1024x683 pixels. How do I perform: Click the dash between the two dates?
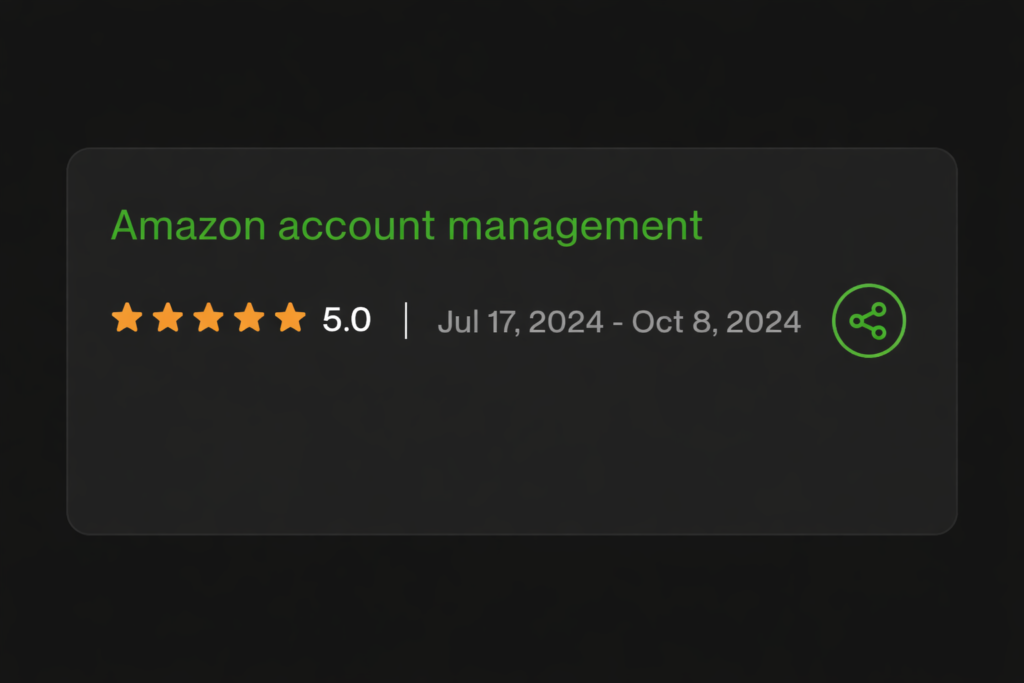coord(617,322)
